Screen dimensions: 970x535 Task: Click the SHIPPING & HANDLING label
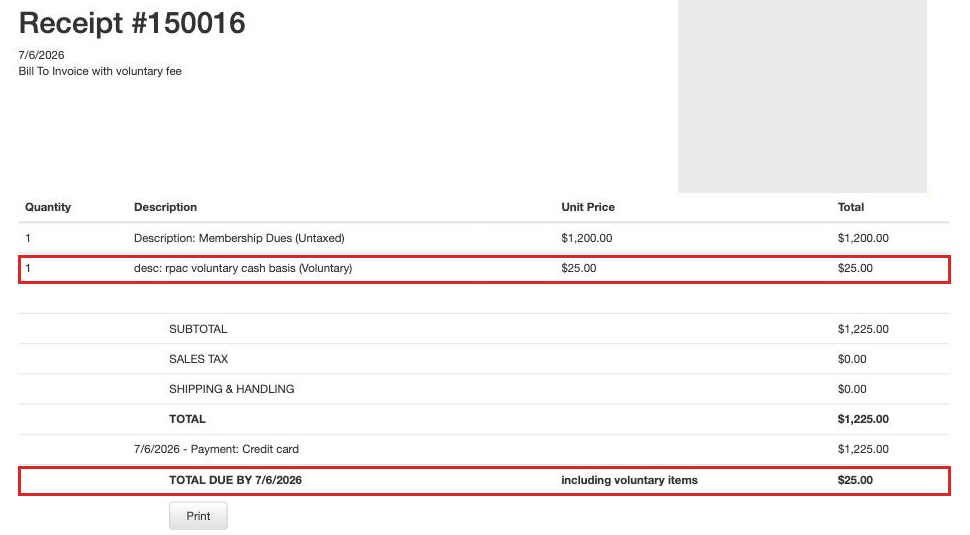tap(231, 389)
